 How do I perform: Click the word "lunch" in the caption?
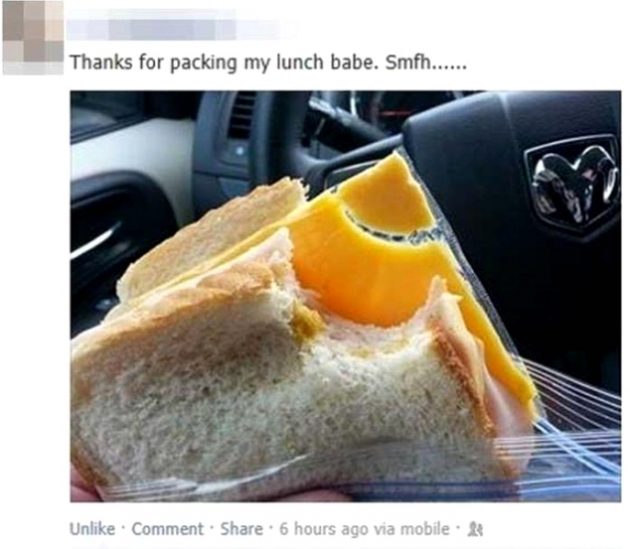pos(300,62)
